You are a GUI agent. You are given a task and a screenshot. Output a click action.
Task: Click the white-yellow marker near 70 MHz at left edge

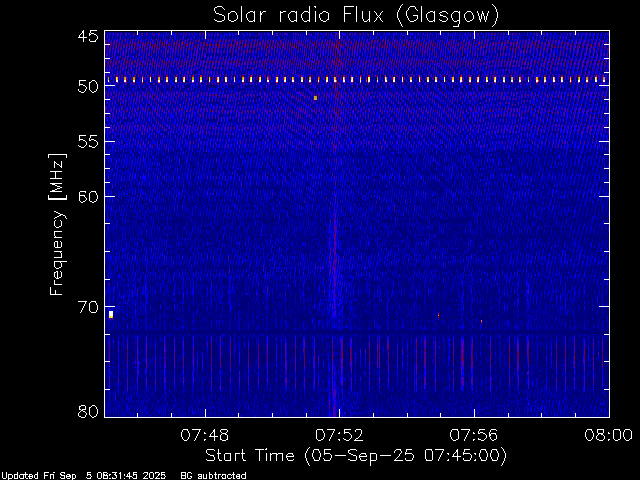coord(111,314)
